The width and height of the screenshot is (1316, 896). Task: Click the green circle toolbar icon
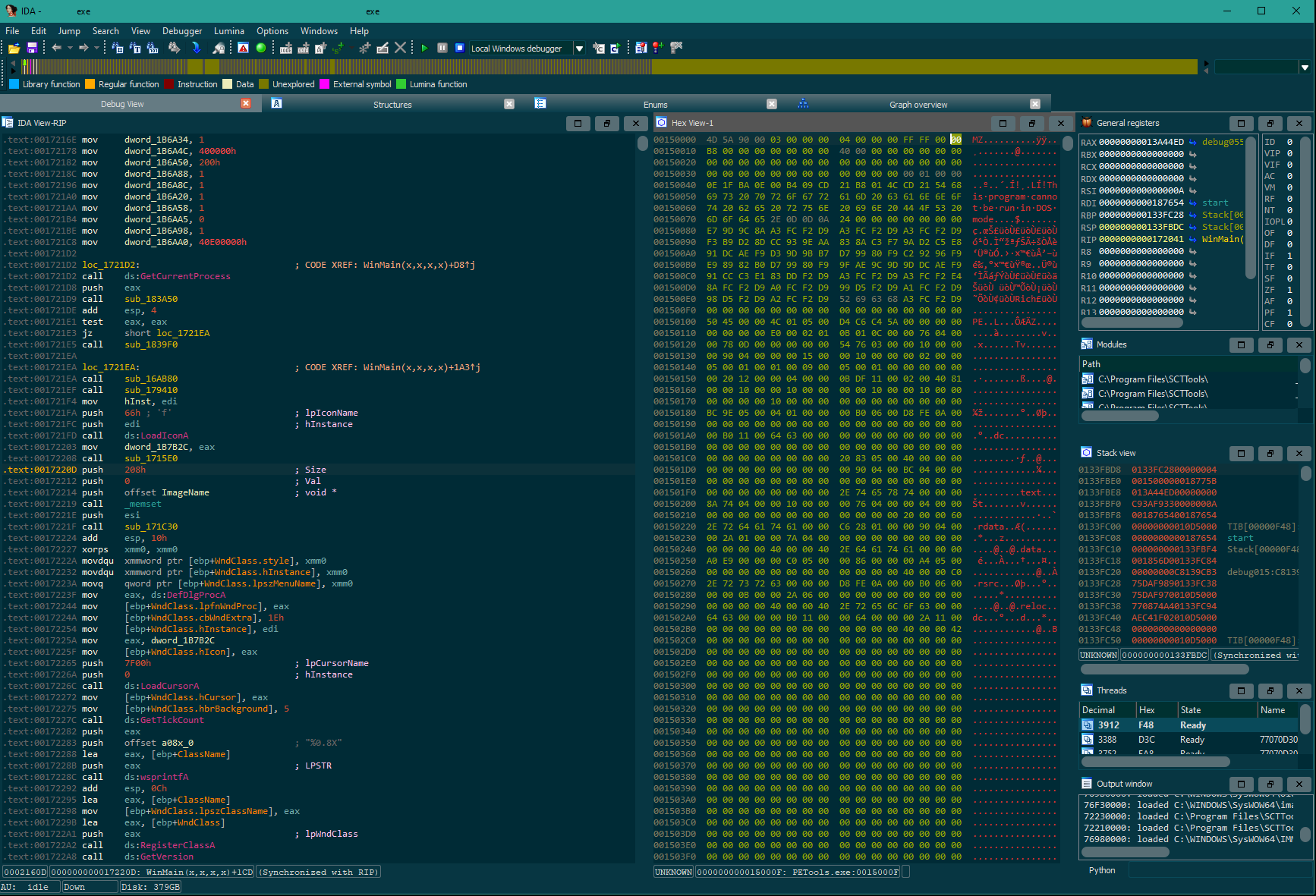point(261,48)
